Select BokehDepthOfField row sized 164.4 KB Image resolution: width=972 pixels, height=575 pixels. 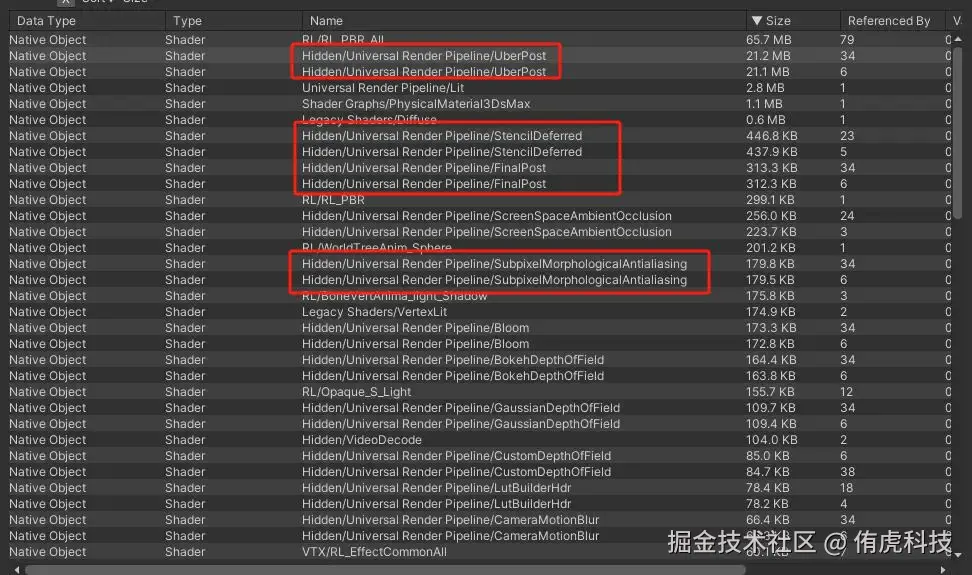pyautogui.click(x=478, y=360)
